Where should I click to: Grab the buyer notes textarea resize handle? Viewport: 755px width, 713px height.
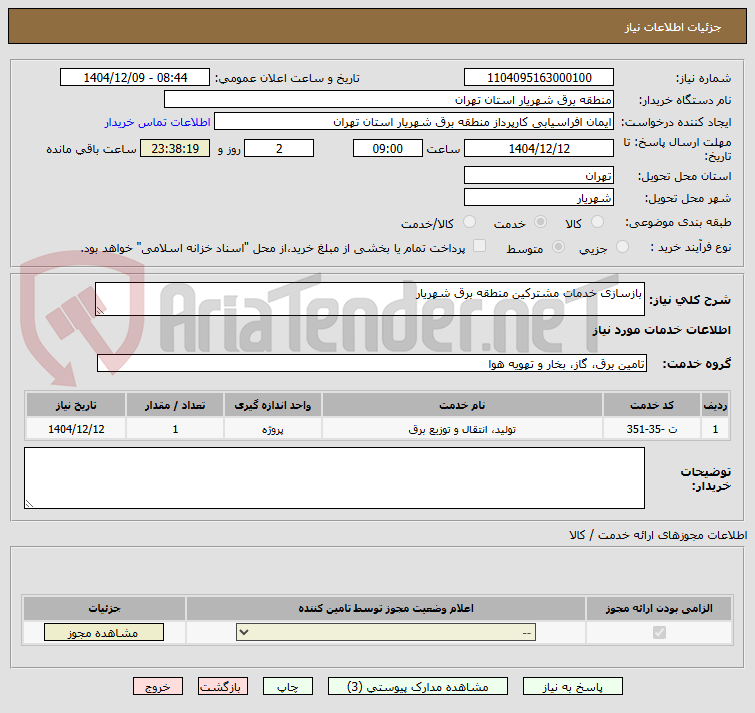29,504
